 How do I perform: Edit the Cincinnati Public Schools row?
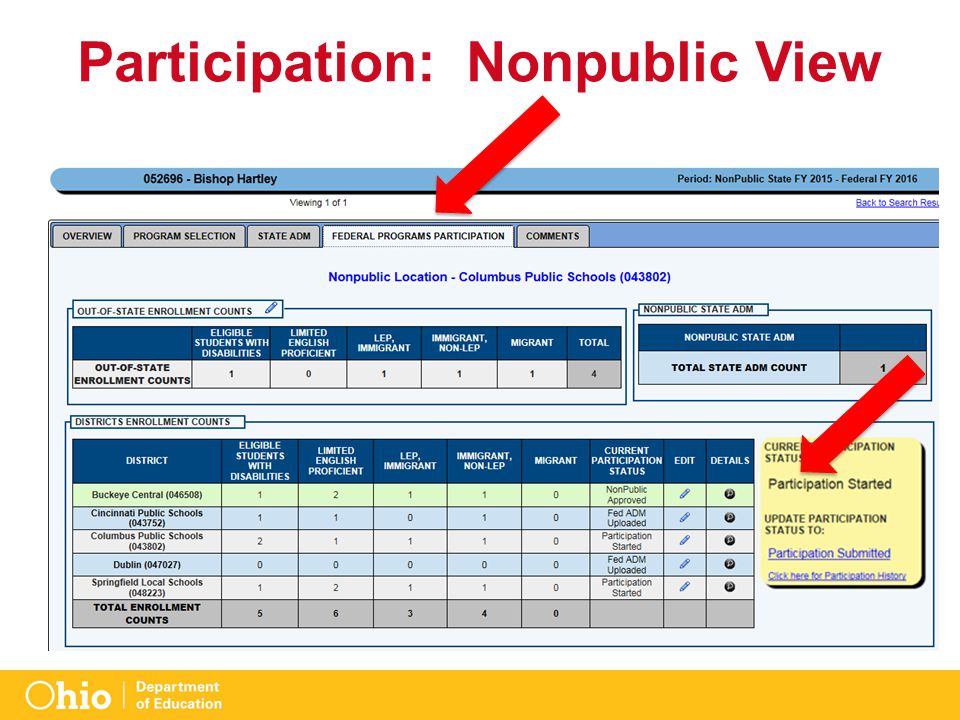coord(684,517)
